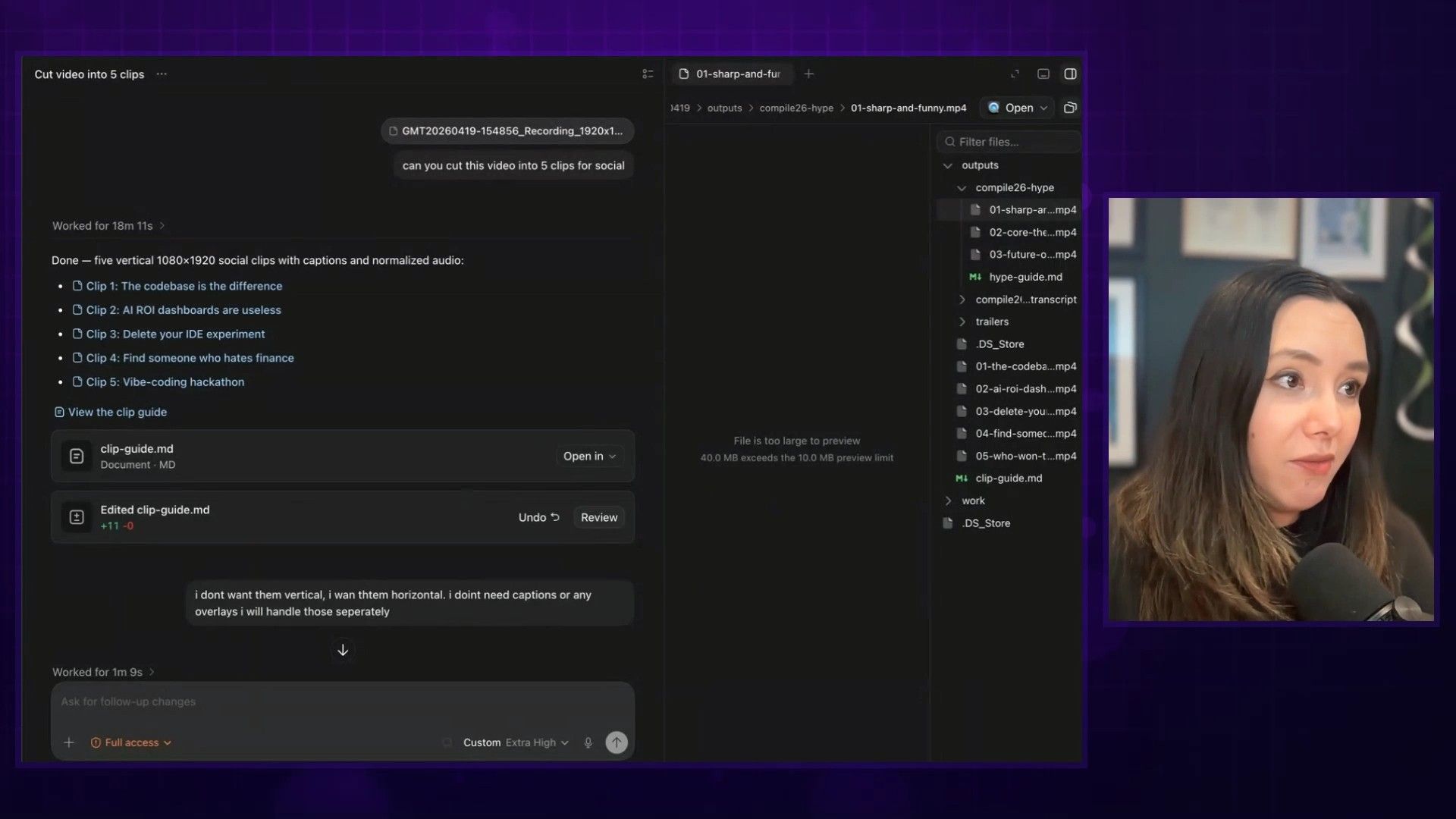
Task: Click the compile26-hype breadcrumb
Action: (796, 108)
